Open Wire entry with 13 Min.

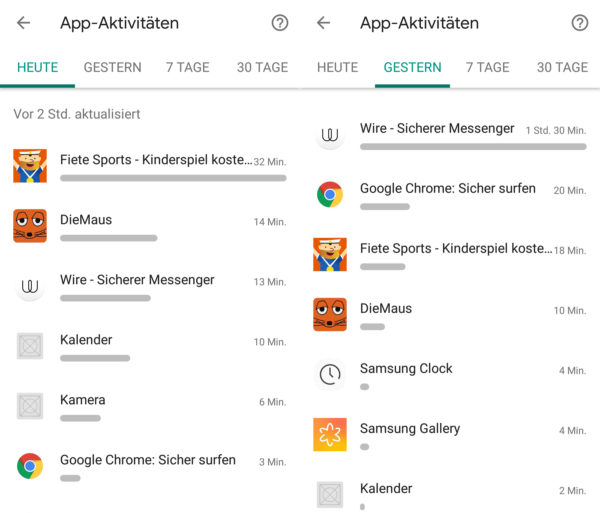coord(150,286)
